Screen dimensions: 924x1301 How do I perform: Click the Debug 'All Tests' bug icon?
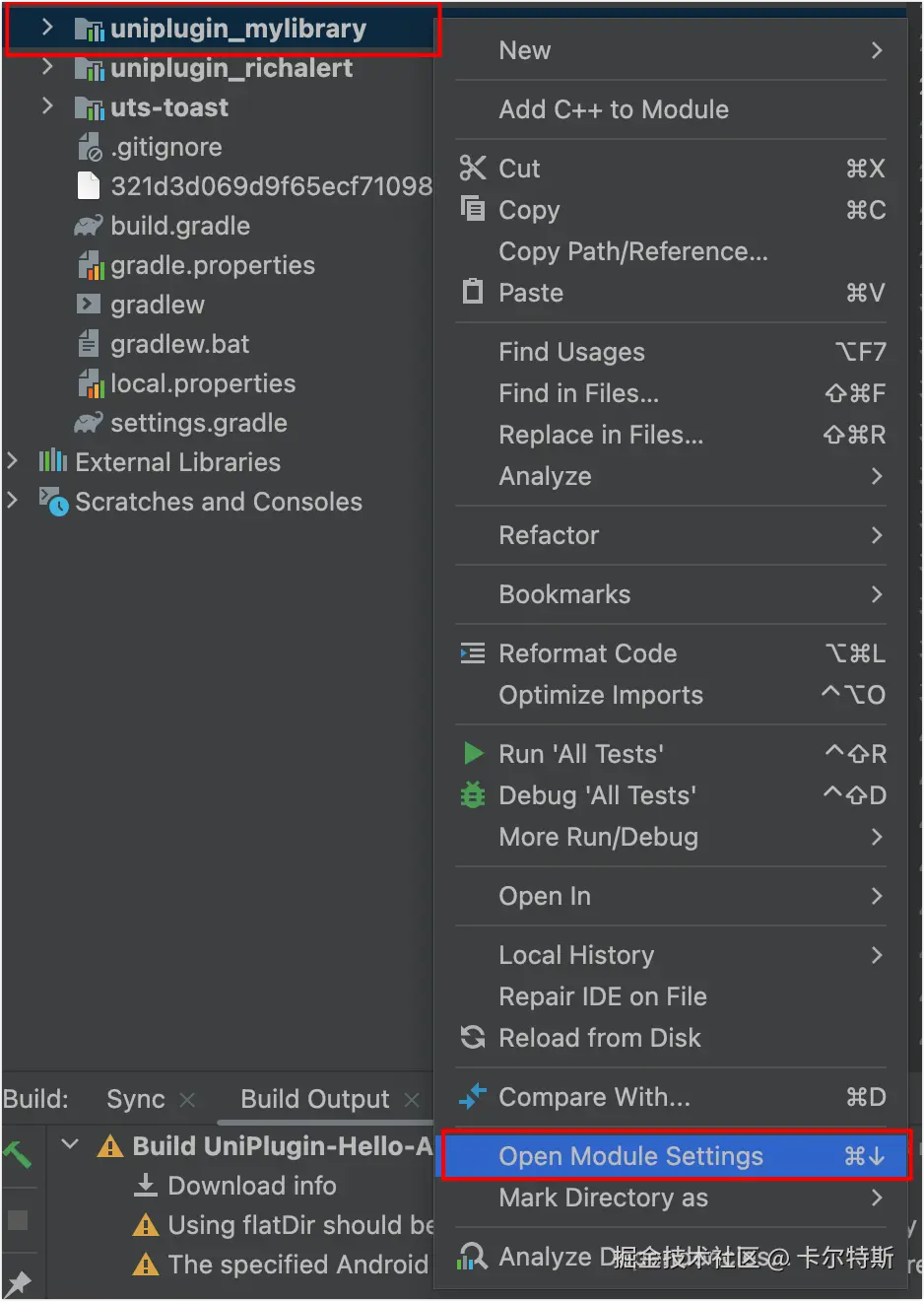coord(473,794)
